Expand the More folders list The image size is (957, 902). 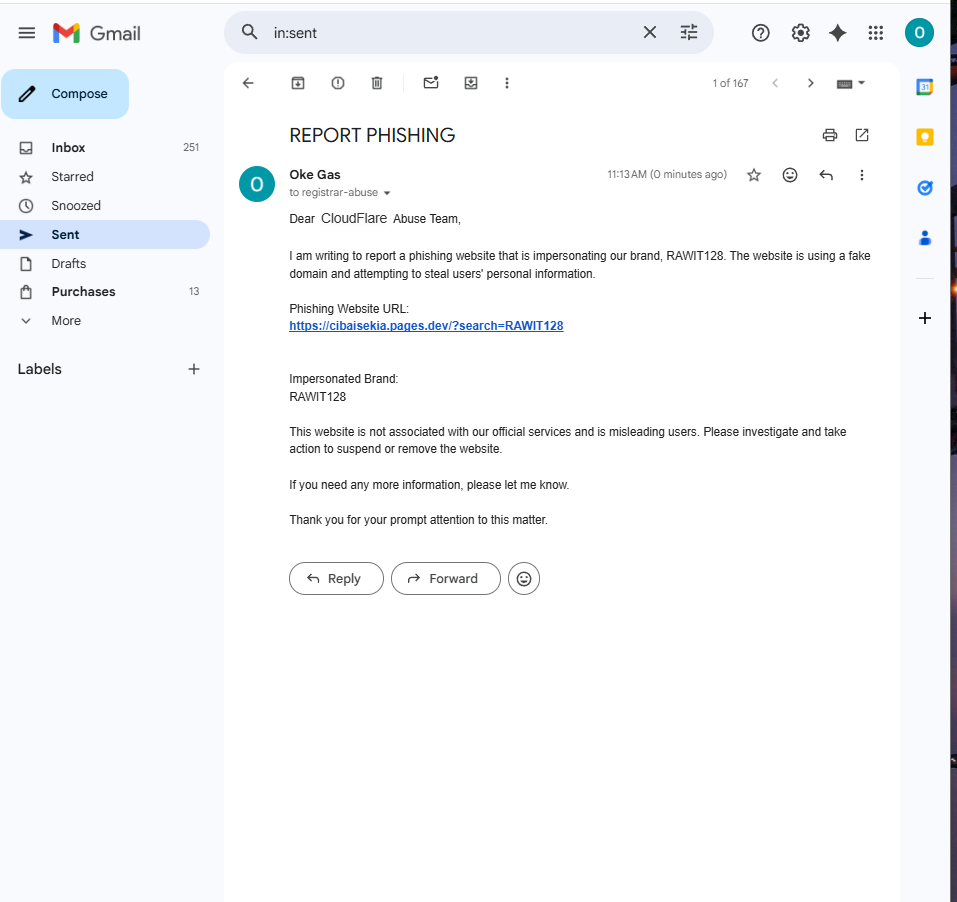105,320
